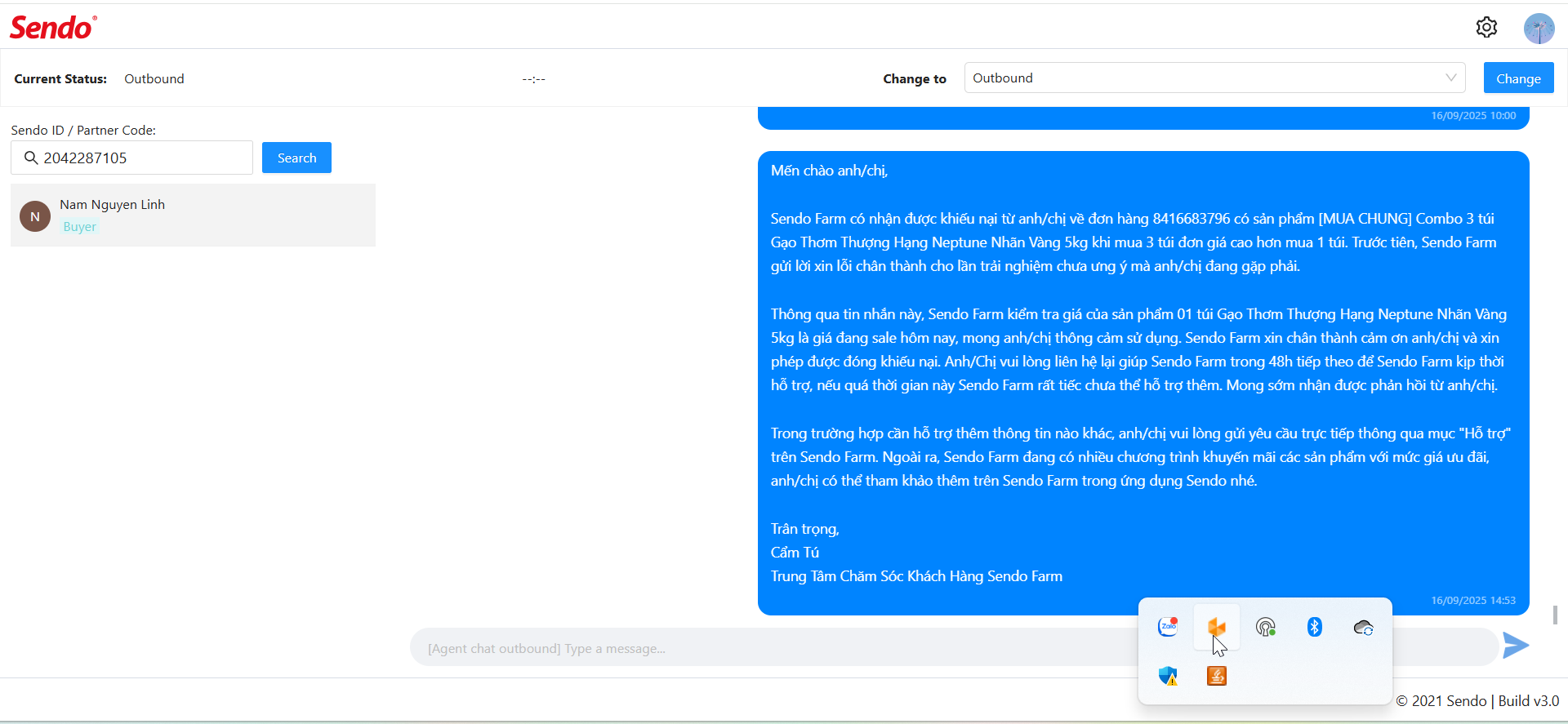
Task: Click the orange geometric tray icon
Action: pos(1217,627)
